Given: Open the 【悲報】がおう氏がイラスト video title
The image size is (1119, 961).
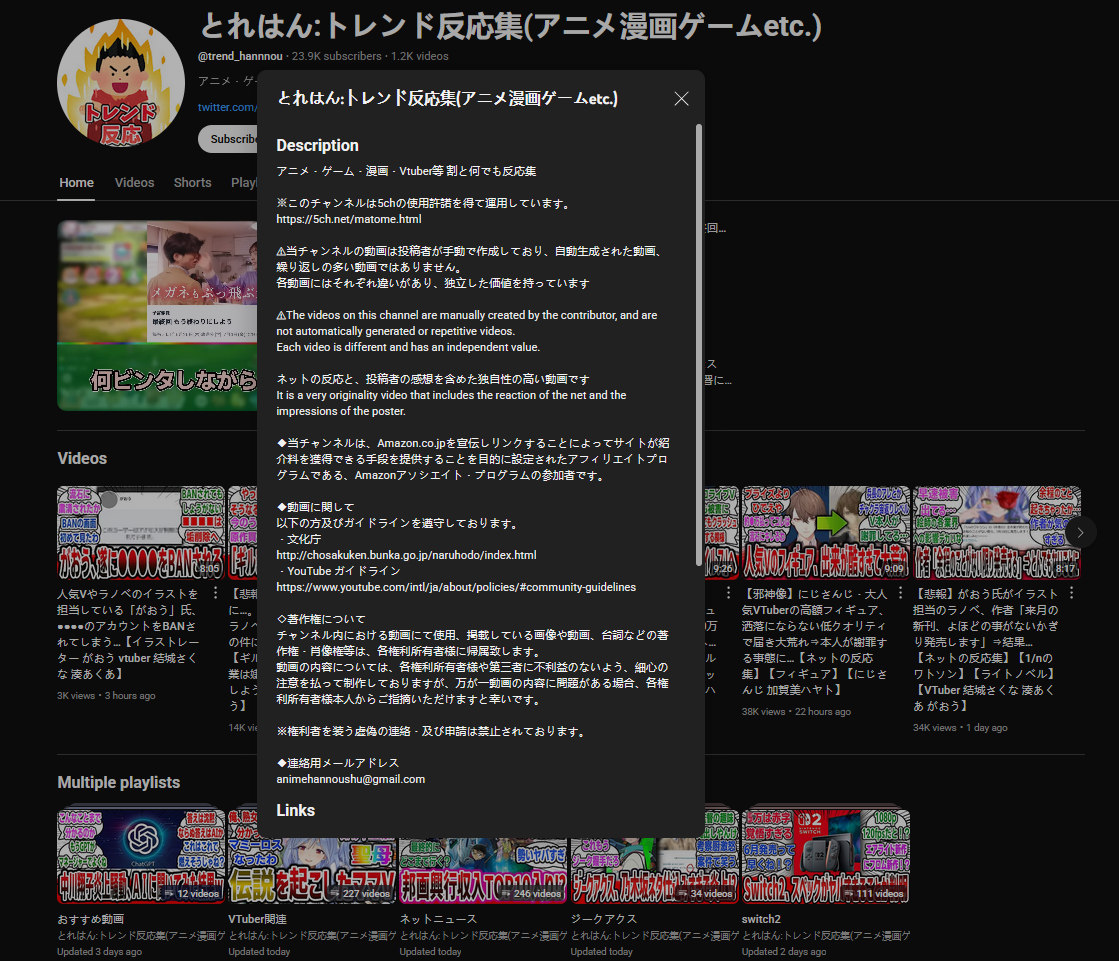Looking at the screenshot, I should coord(986,649).
